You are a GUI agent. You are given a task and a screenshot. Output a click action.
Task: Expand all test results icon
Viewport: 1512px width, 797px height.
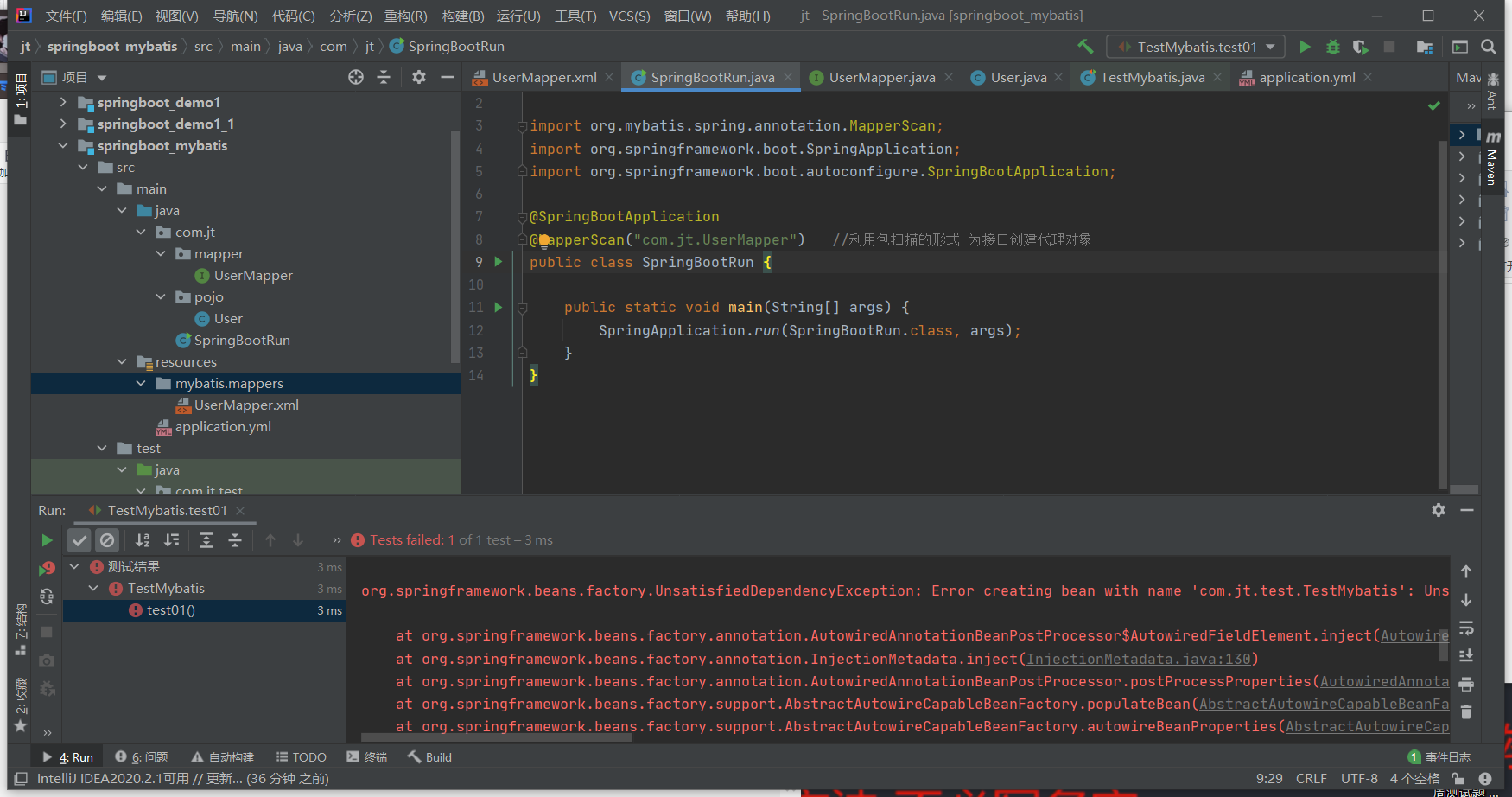(x=206, y=540)
